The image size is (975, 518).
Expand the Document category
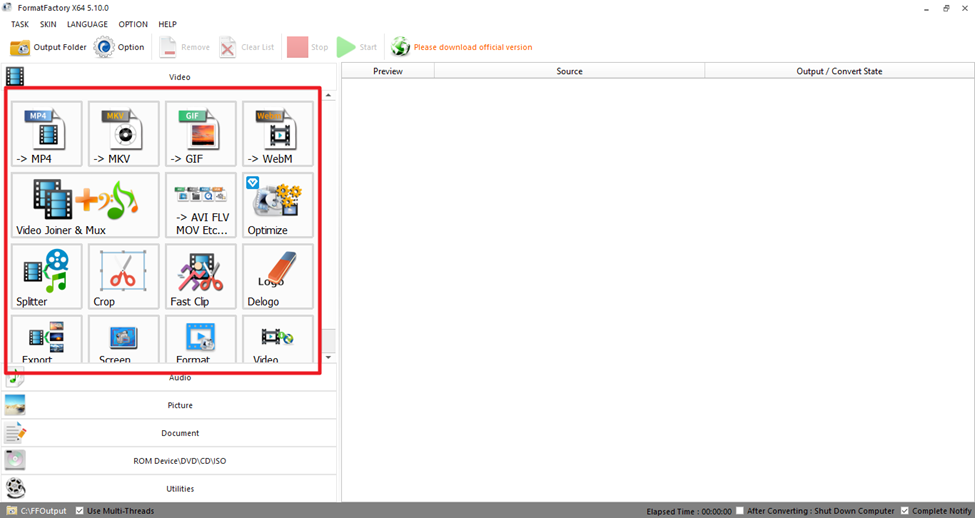[169, 433]
